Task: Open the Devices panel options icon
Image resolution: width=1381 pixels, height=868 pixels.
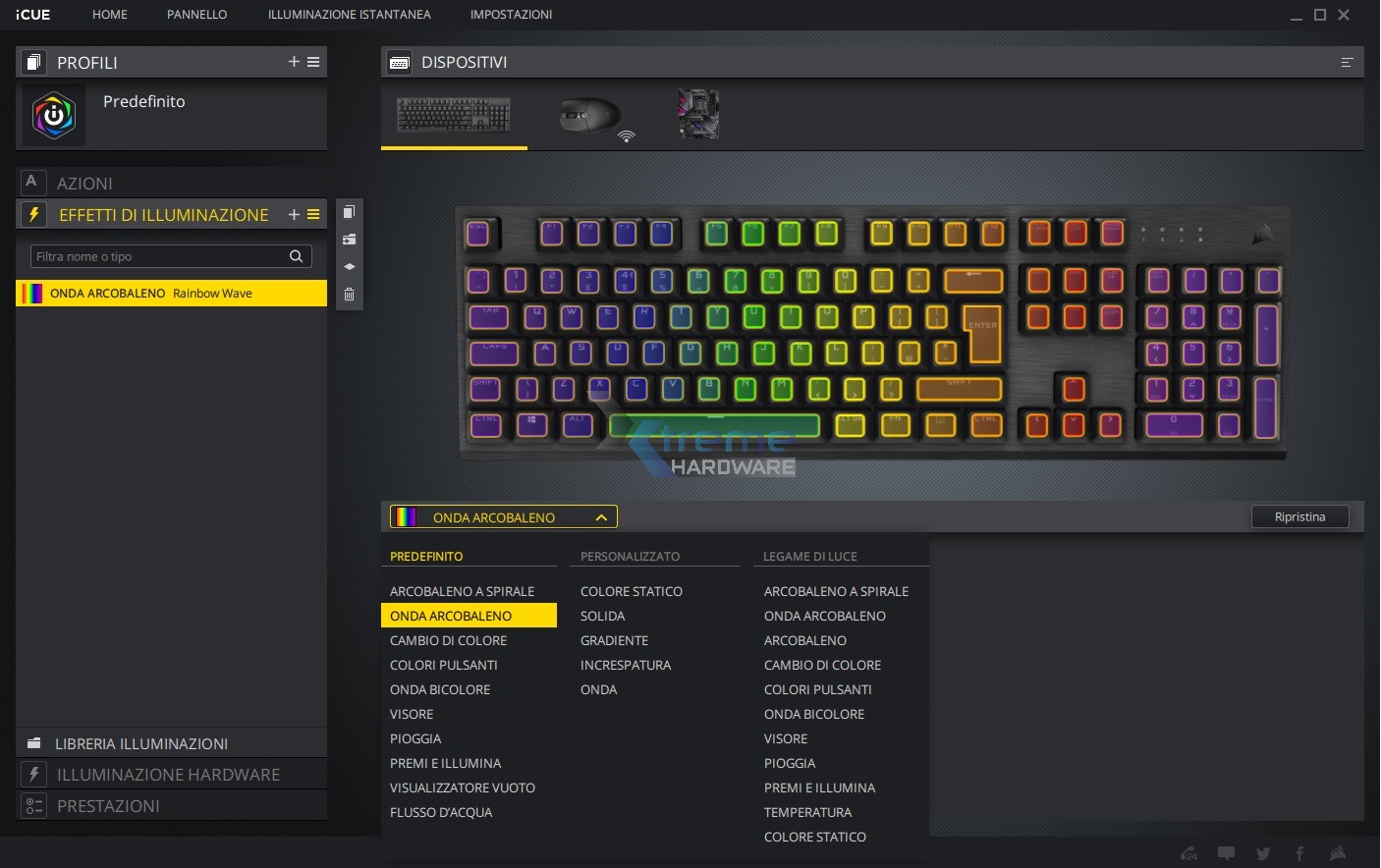Action: click(1347, 63)
